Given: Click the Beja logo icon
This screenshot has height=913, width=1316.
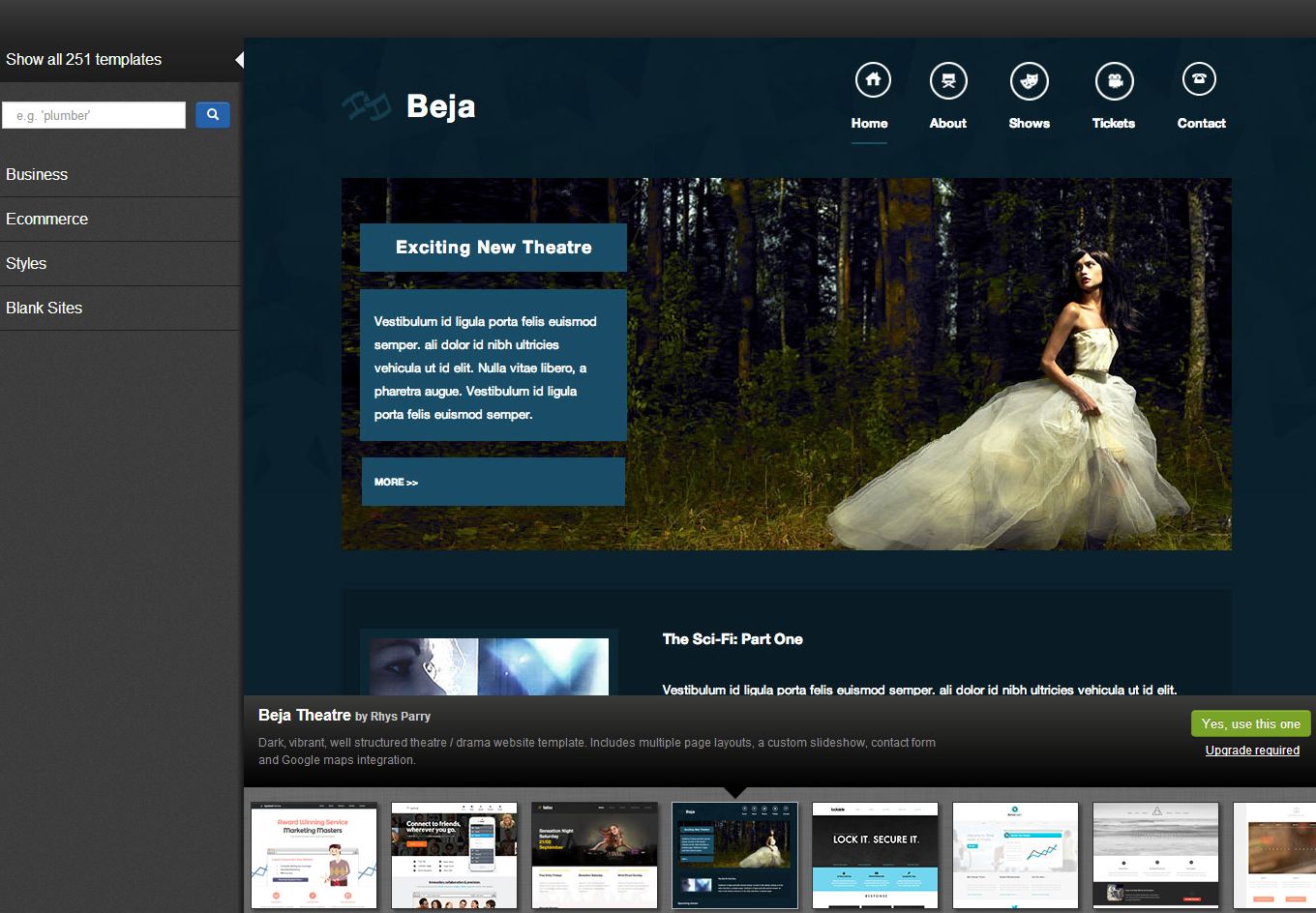Looking at the screenshot, I should (x=366, y=105).
